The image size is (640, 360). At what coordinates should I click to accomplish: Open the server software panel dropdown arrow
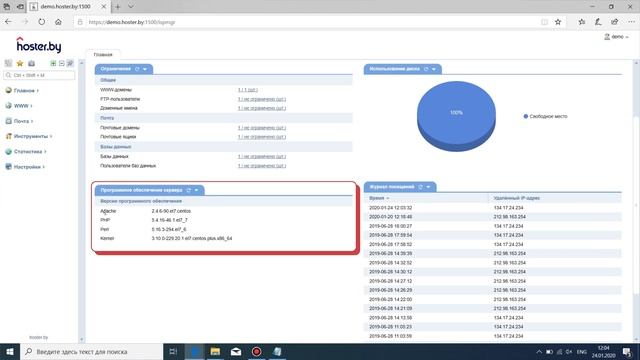click(196, 191)
